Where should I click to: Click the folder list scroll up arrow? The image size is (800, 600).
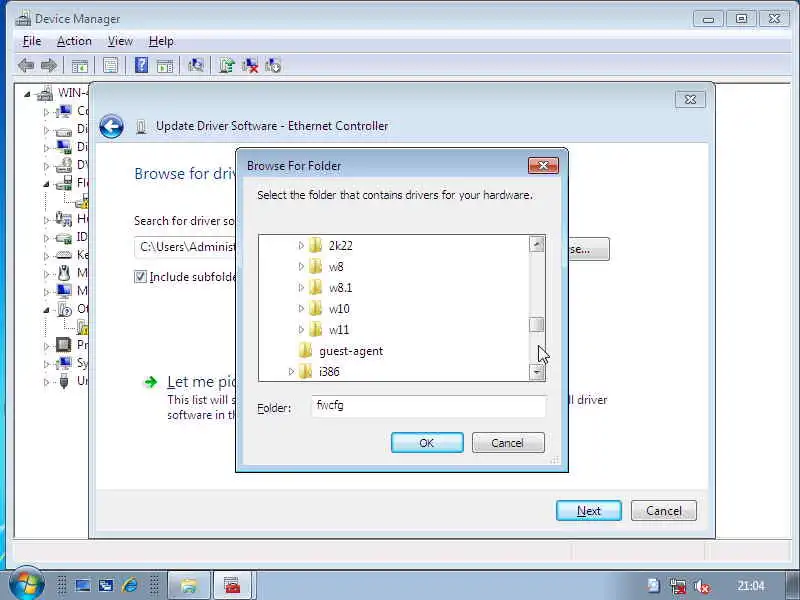537,244
